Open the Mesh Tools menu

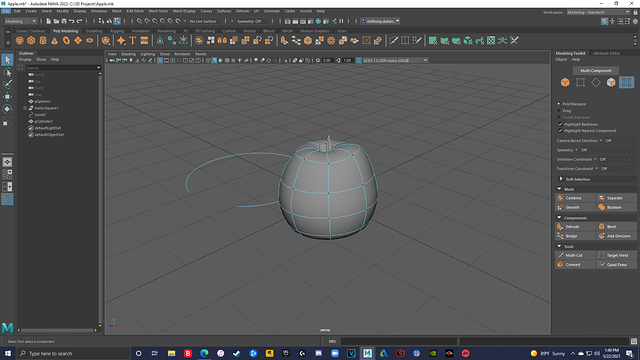pos(158,11)
